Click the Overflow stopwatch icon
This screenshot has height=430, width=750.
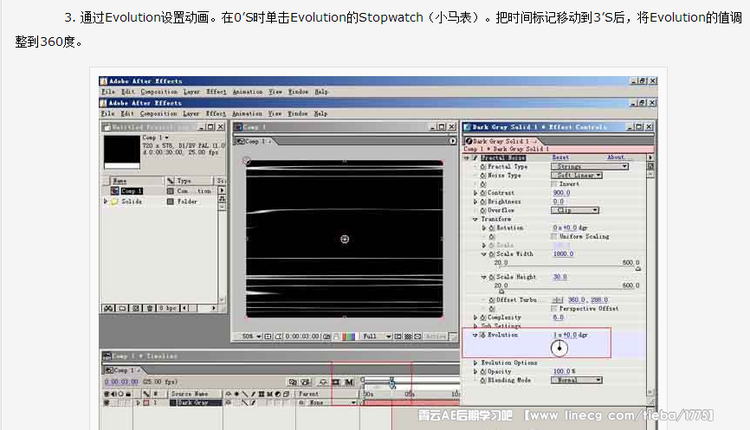[483, 210]
